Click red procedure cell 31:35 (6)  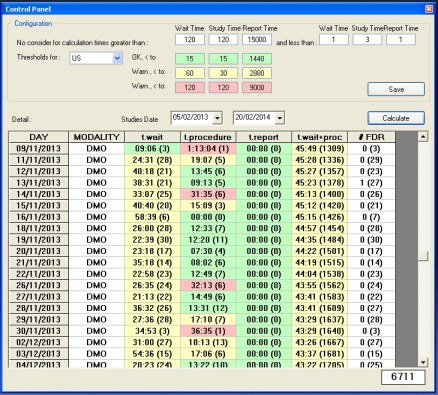tap(208, 194)
